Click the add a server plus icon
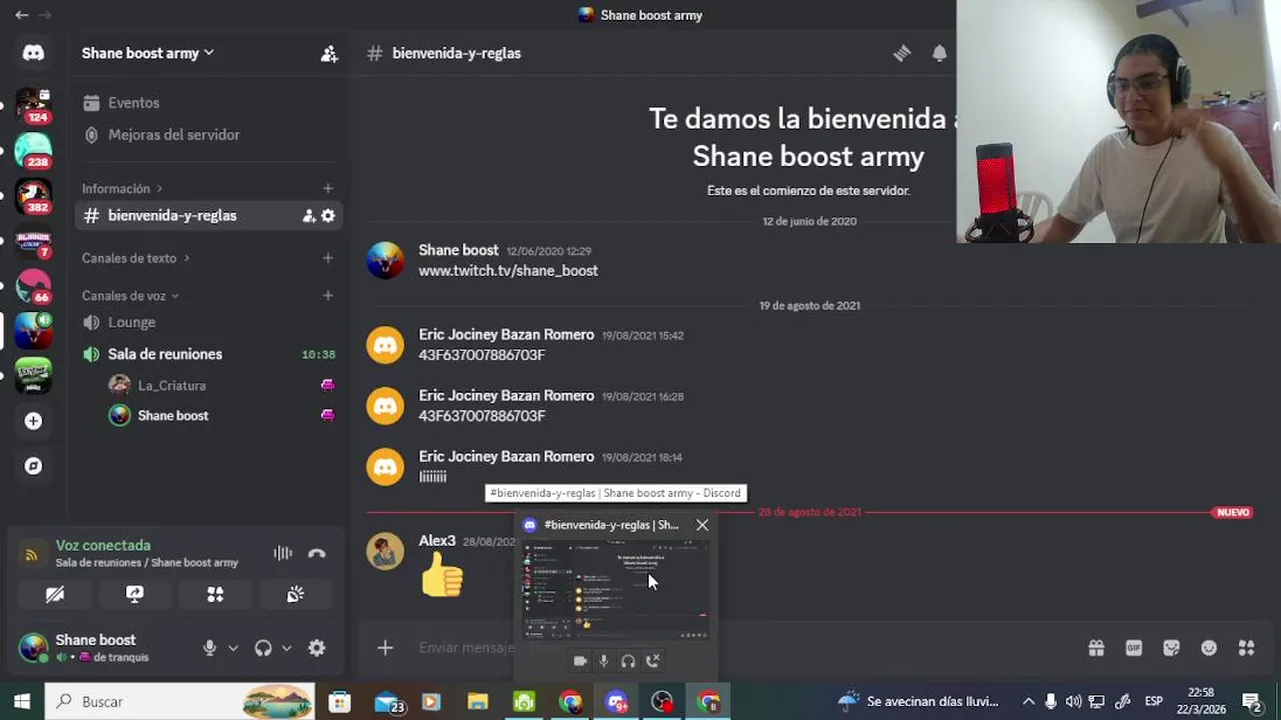1281x720 pixels. tap(33, 421)
